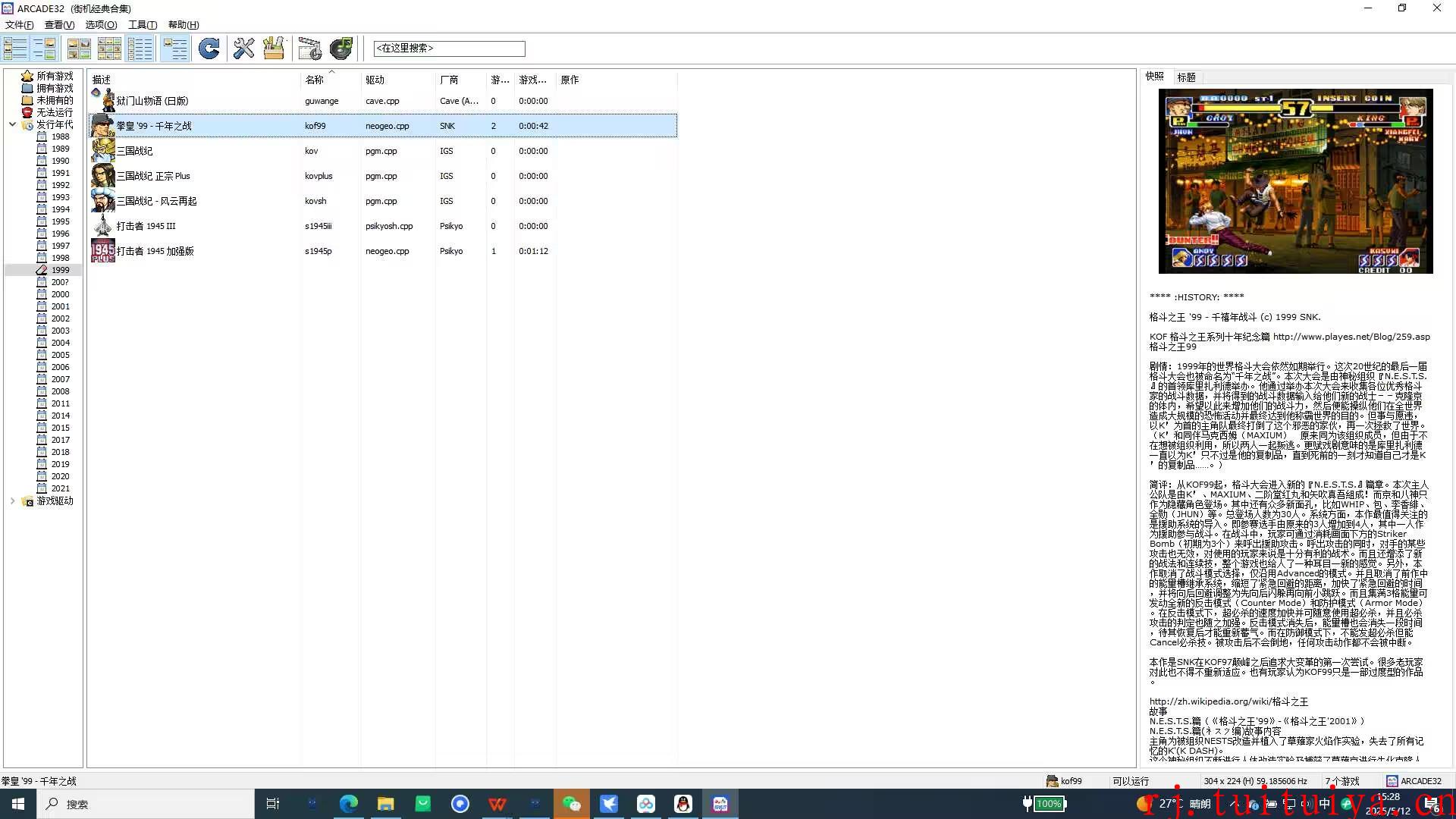Open QQ penguin app from taskbar
The height and width of the screenshot is (819, 1456).
[683, 804]
